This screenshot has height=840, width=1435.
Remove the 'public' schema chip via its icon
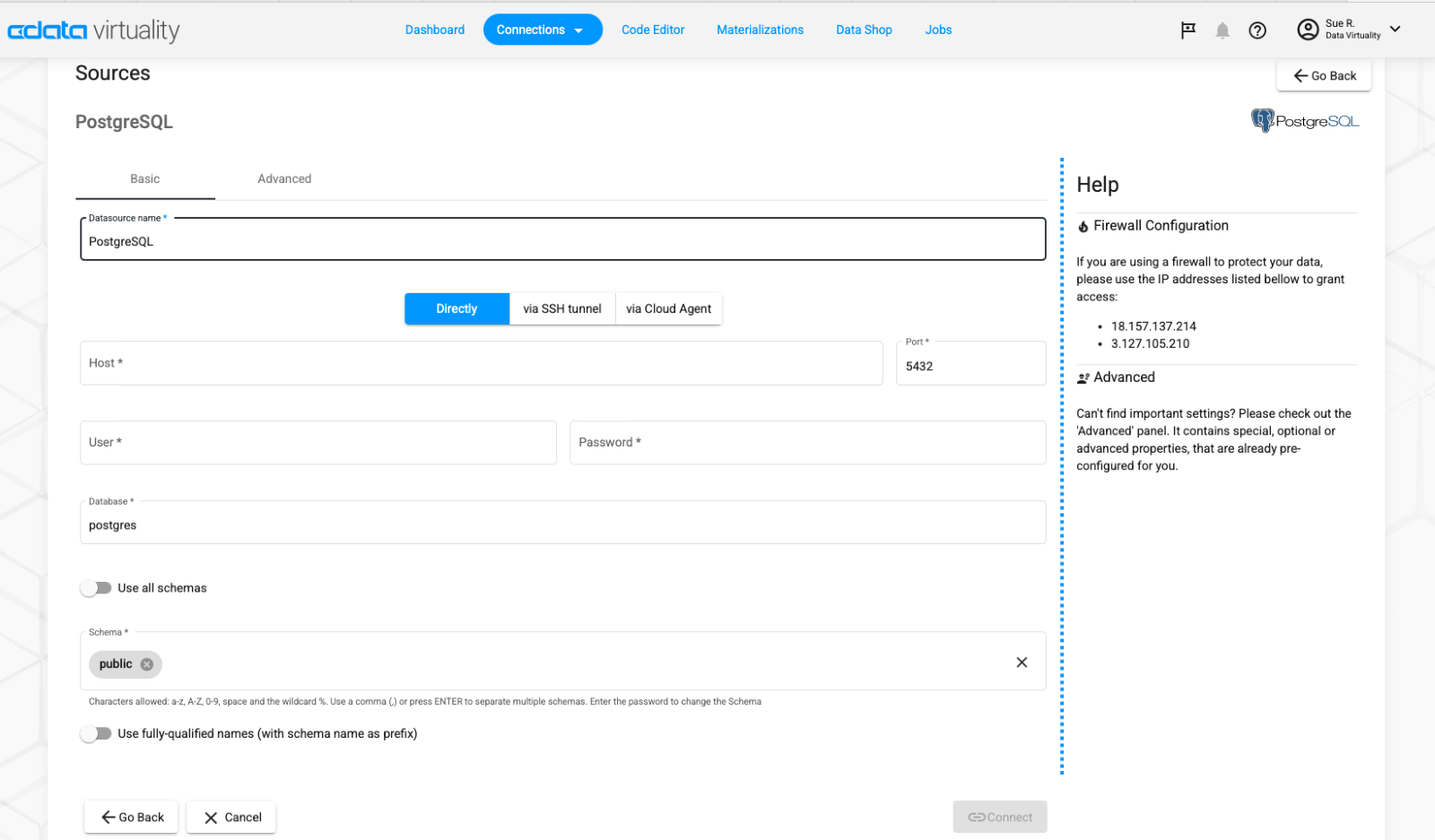(x=147, y=663)
